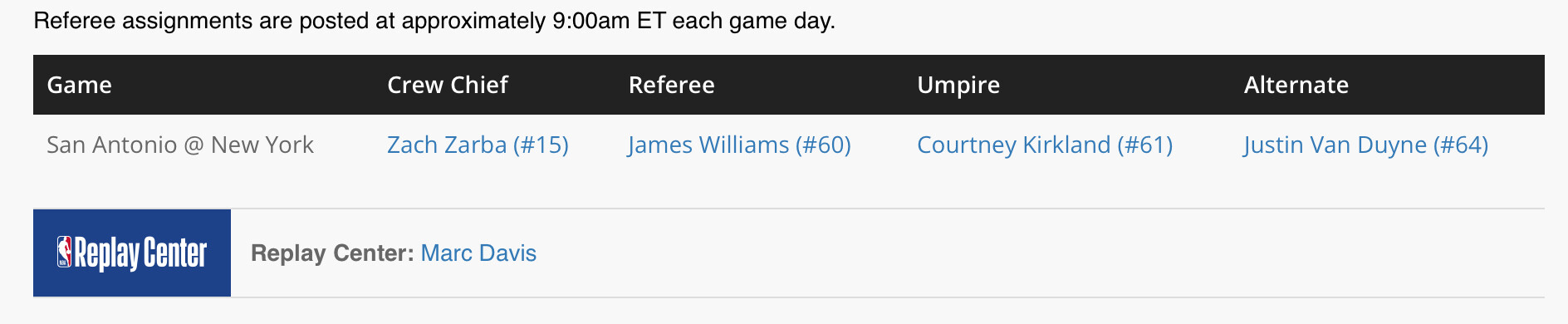This screenshot has height=324, width=1568.
Task: Click the Replay Center wordmark in blue banner
Action: (140, 253)
